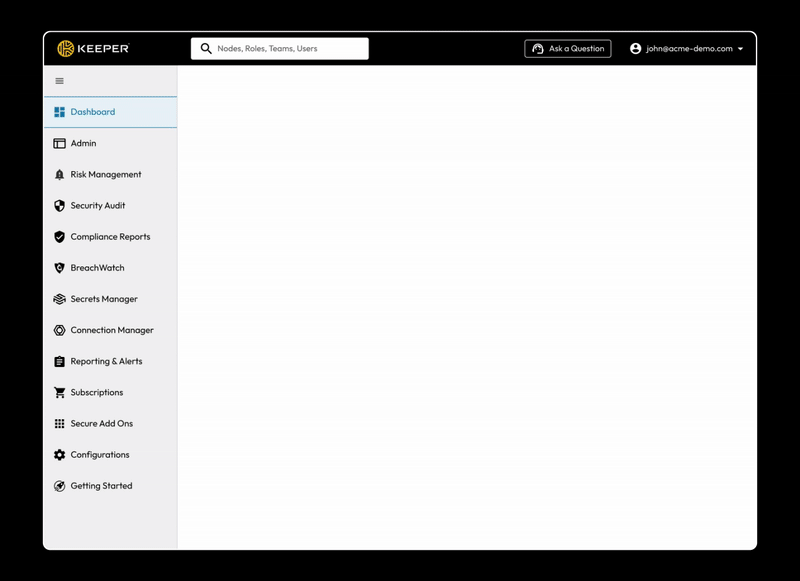The image size is (800, 581).
Task: Focus the Nodes, Roles, Teams, Users search field
Action: 280,48
